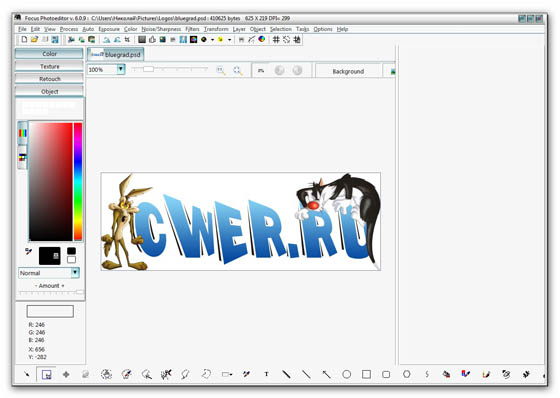560x398 pixels.
Task: Select the rounded rectangle shape tool
Action: tap(386, 374)
